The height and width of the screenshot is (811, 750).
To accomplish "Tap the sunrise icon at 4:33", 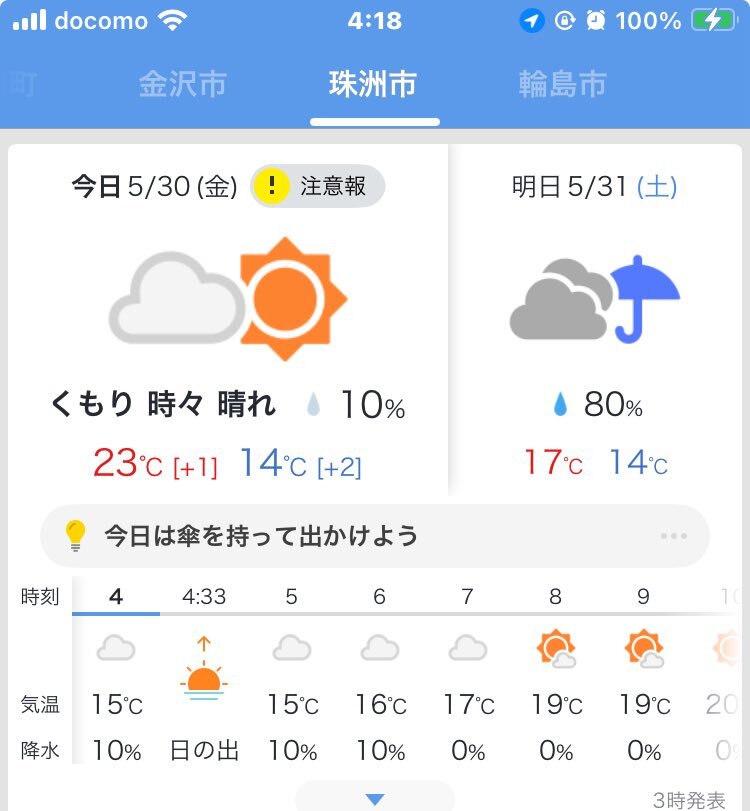I will 204,668.
